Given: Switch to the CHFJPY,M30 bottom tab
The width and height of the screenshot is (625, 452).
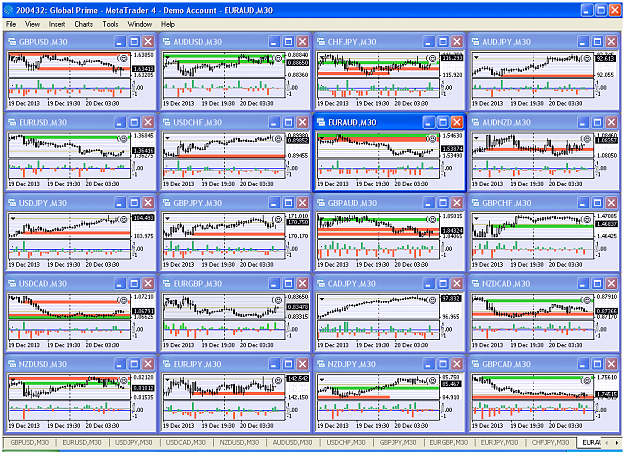Looking at the screenshot, I should click(x=550, y=442).
